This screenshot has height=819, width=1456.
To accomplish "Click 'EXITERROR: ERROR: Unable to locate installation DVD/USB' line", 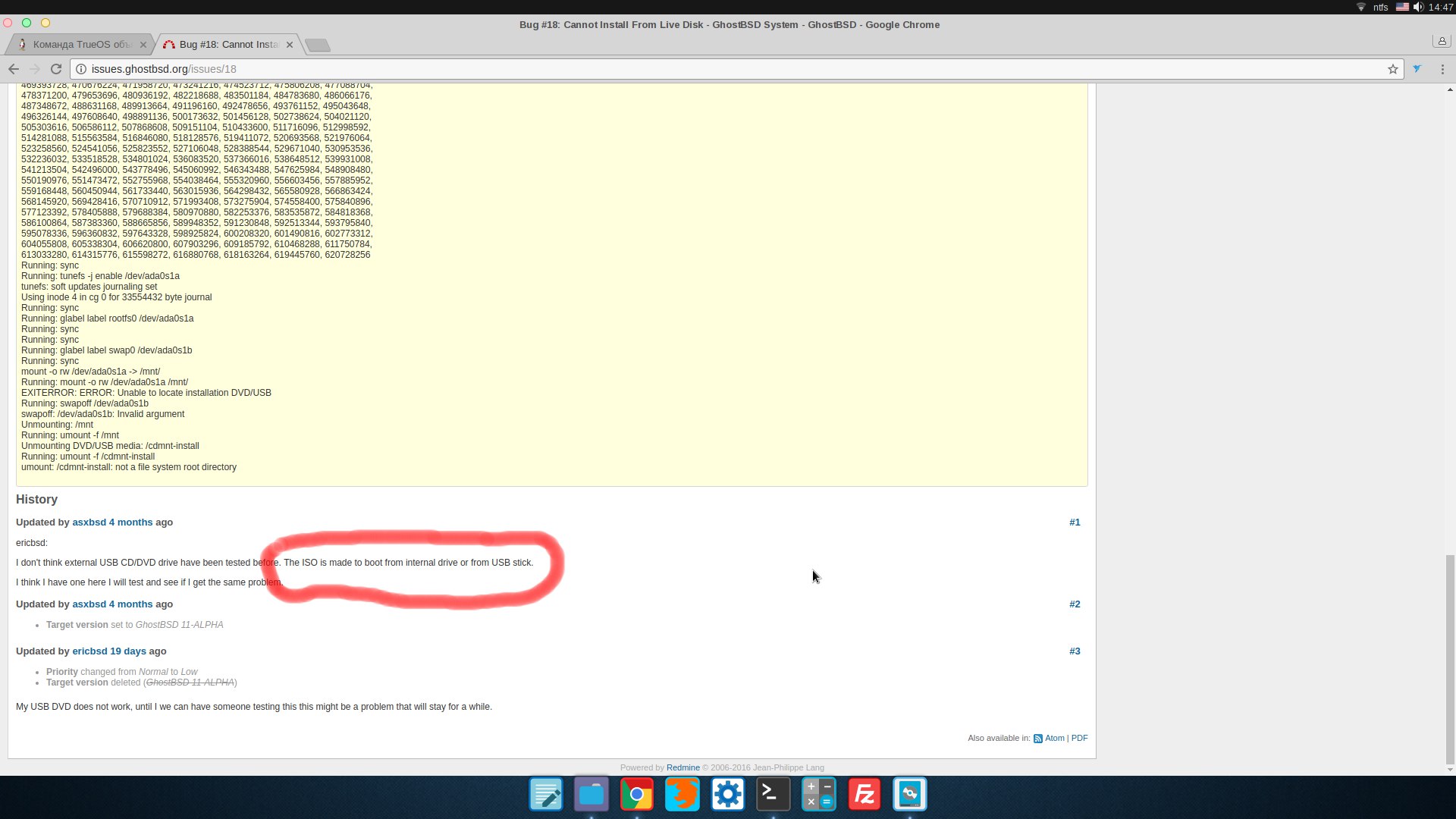I will 146,393.
